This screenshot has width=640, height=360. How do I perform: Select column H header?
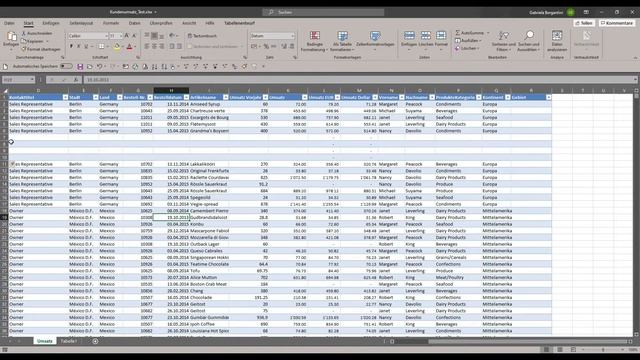tap(171, 90)
